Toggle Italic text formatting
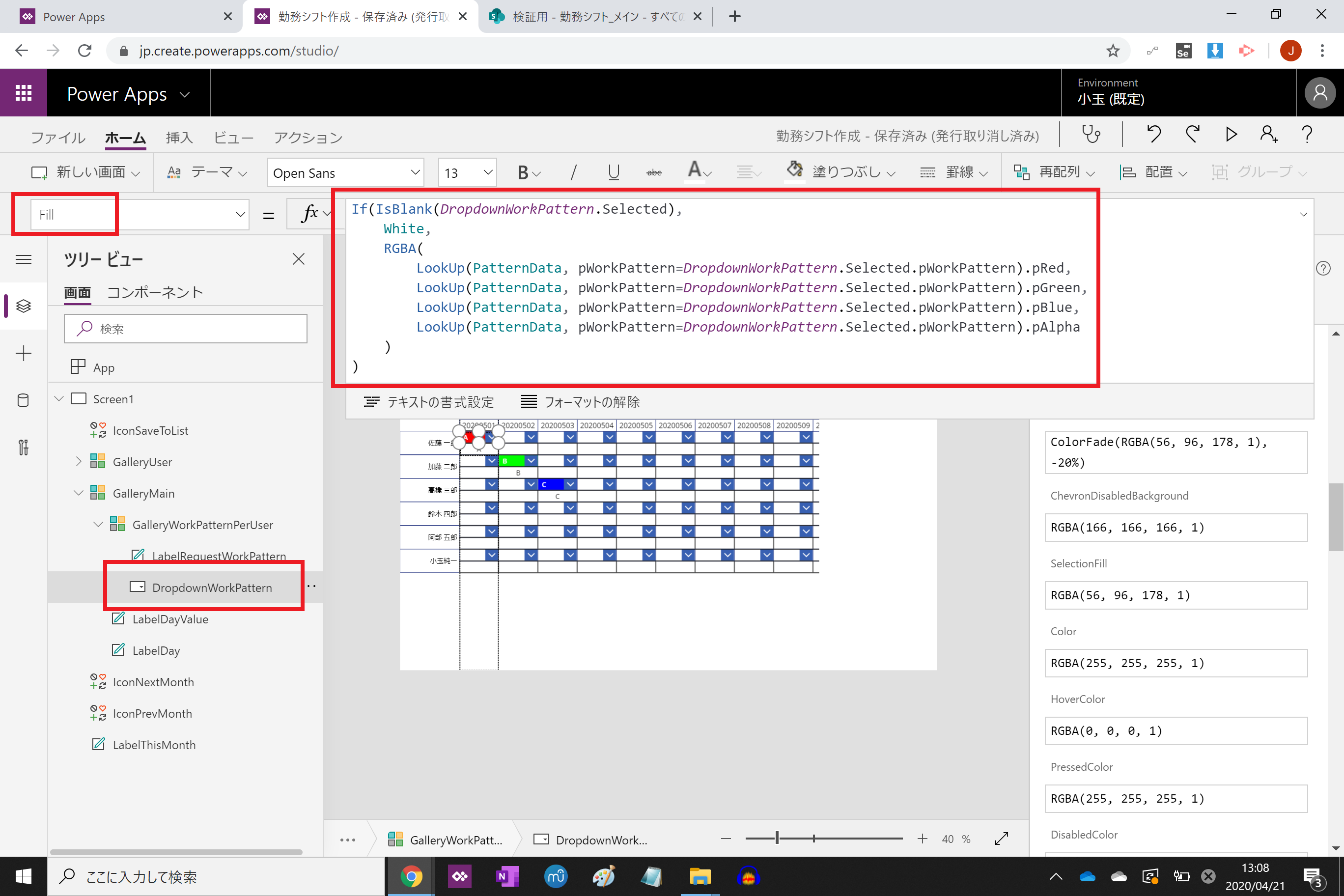Viewport: 1344px width, 896px height. click(573, 172)
